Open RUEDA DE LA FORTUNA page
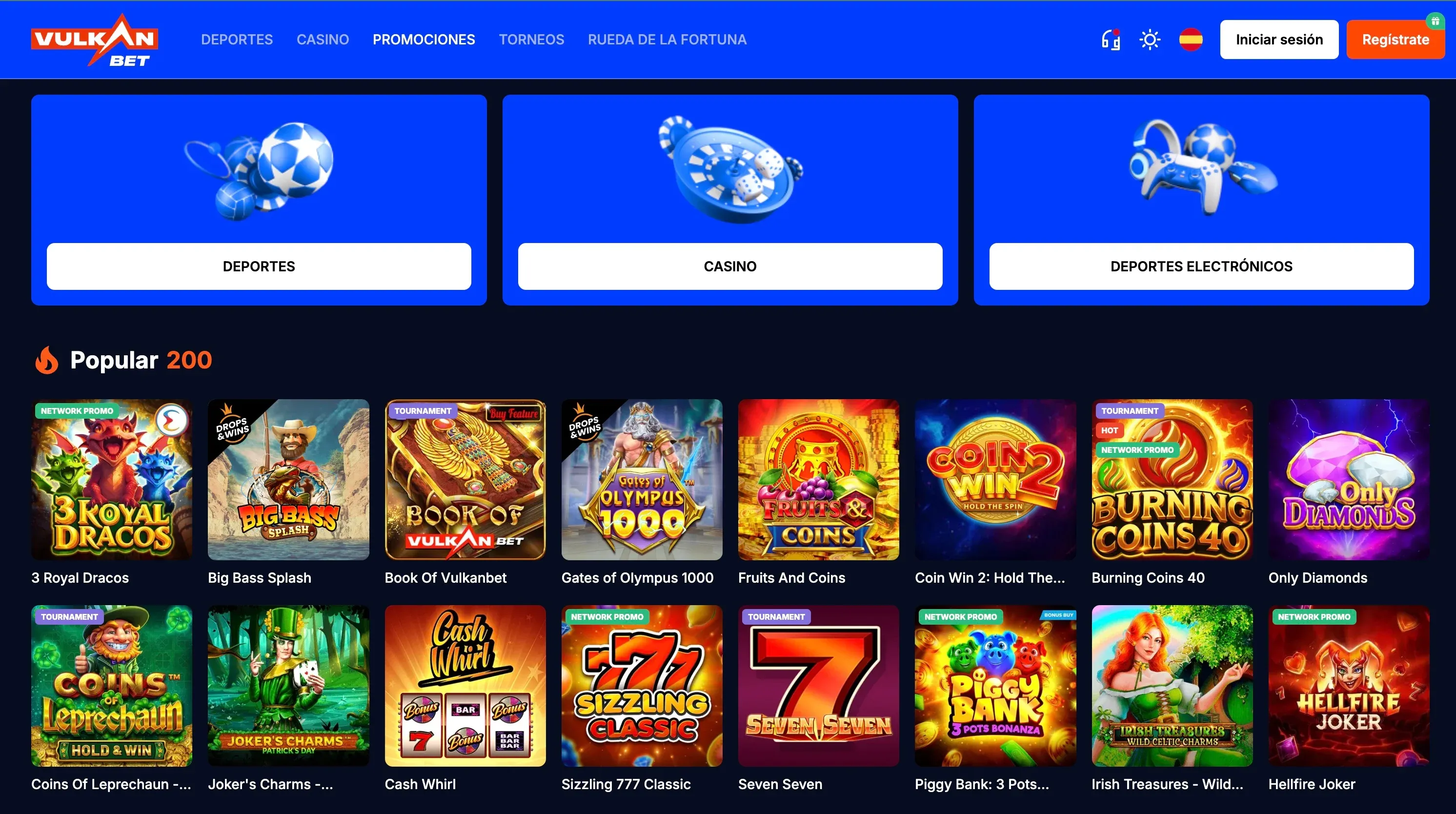The image size is (1456, 814). pos(667,40)
